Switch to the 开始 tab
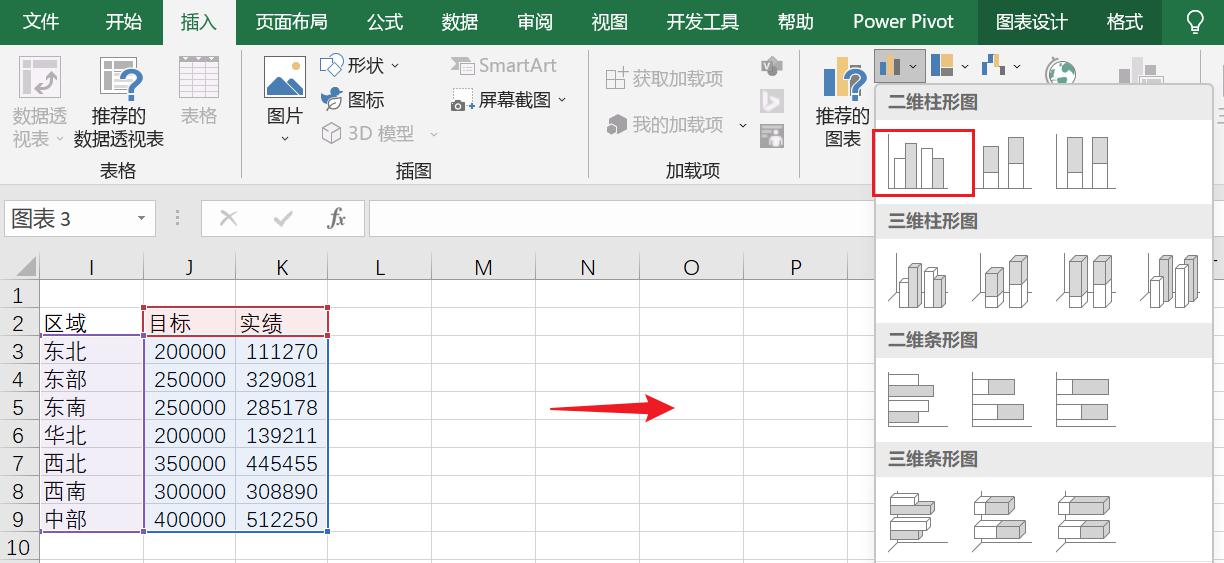Viewport: 1224px width, 563px height. click(123, 22)
